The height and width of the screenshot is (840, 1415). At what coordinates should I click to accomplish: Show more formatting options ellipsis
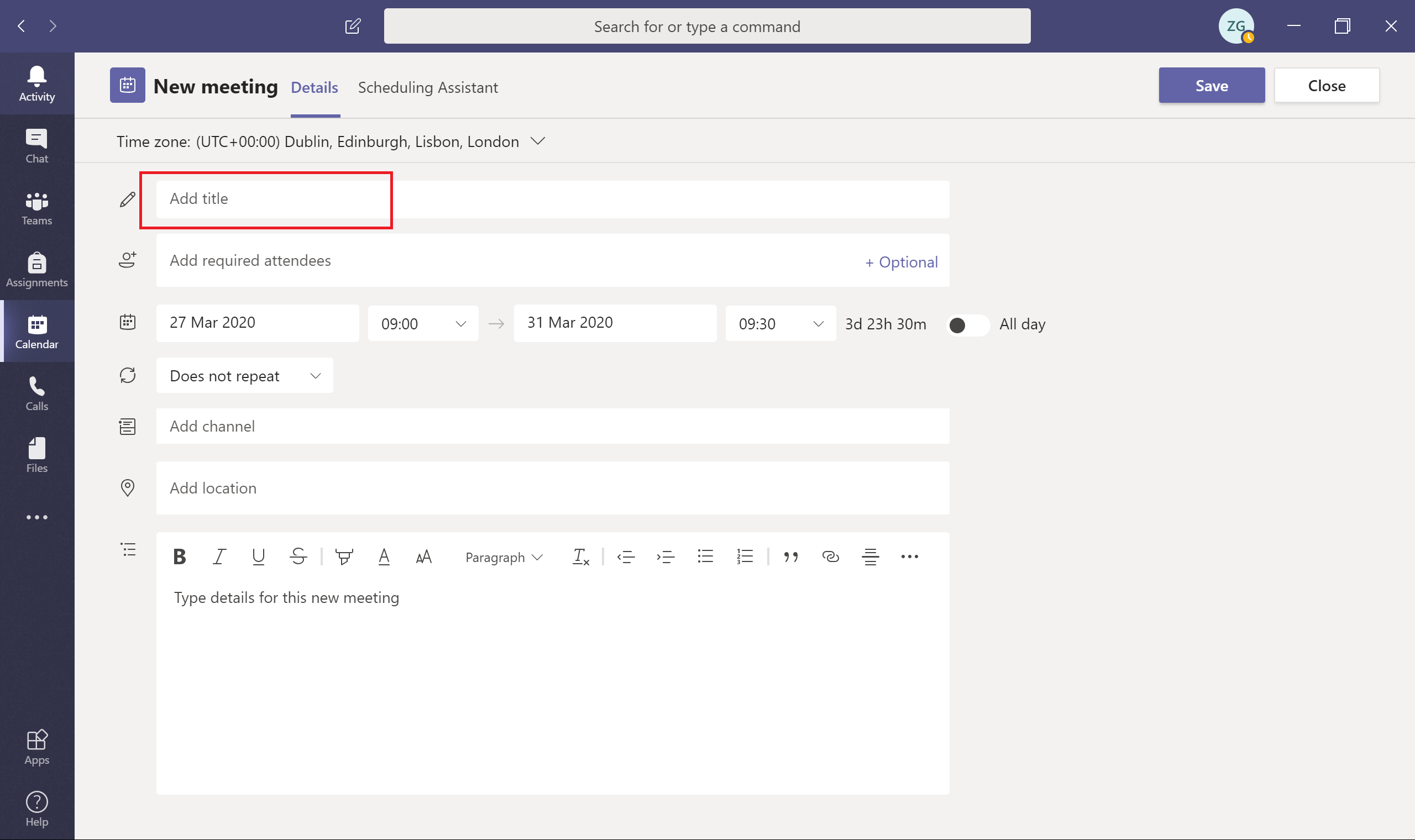tap(910, 557)
